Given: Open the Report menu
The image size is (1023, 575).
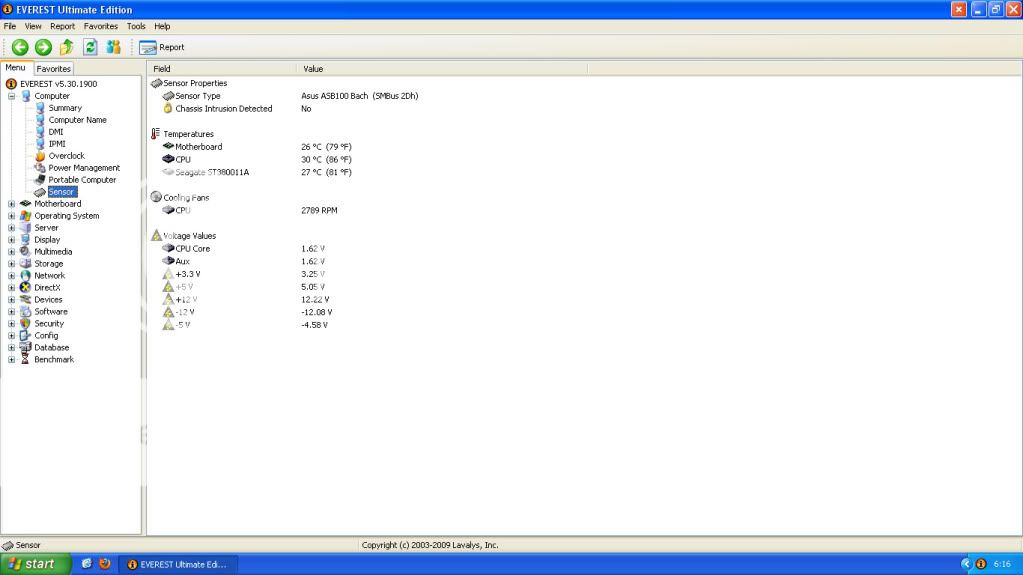Looking at the screenshot, I should coord(63,26).
